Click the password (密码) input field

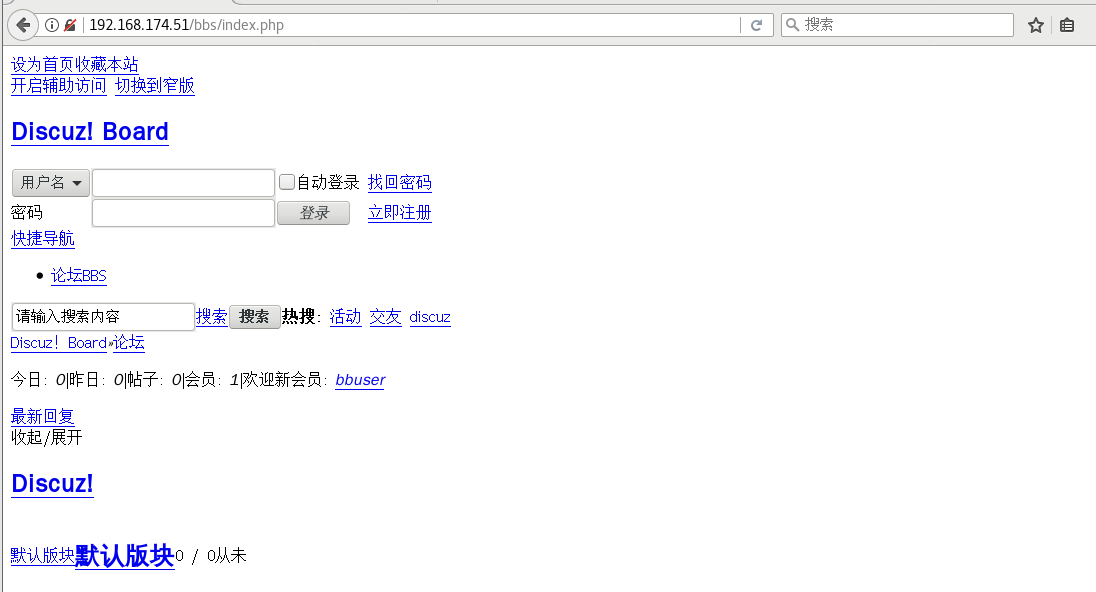[x=183, y=213]
